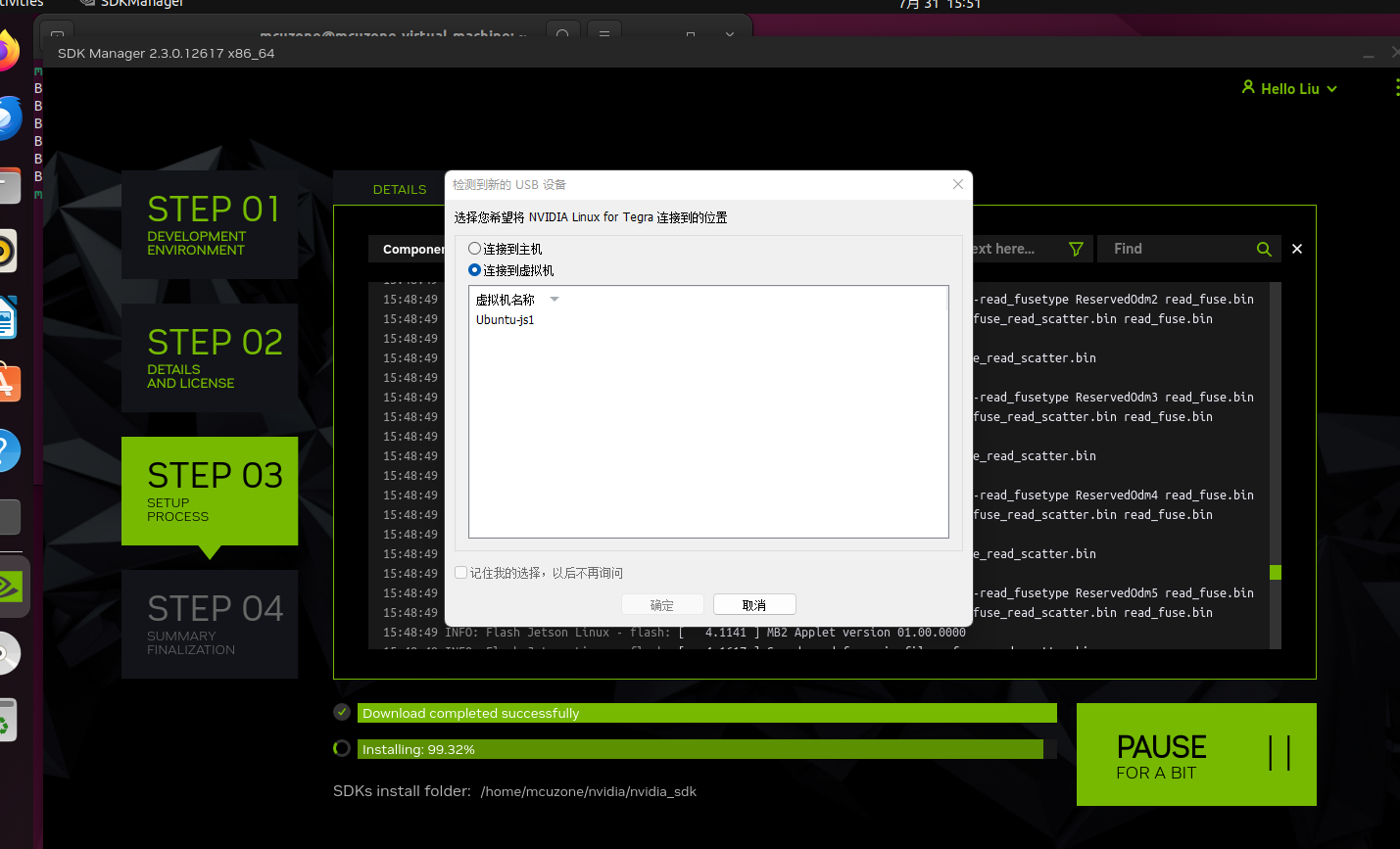
Task: Open the Activities overview
Action: click(x=22, y=4)
